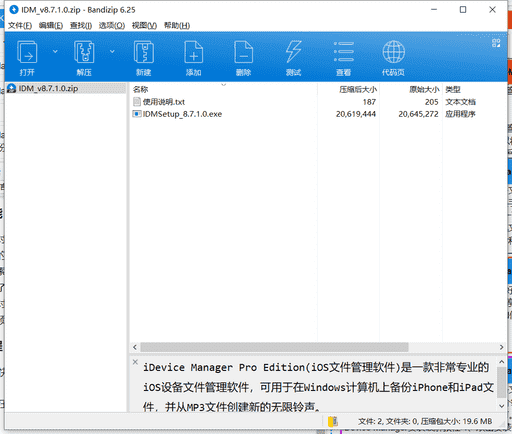Click the column sort indicator chevron above the list
Viewport: 512px width, 434px height.
pyautogui.click(x=224, y=84)
